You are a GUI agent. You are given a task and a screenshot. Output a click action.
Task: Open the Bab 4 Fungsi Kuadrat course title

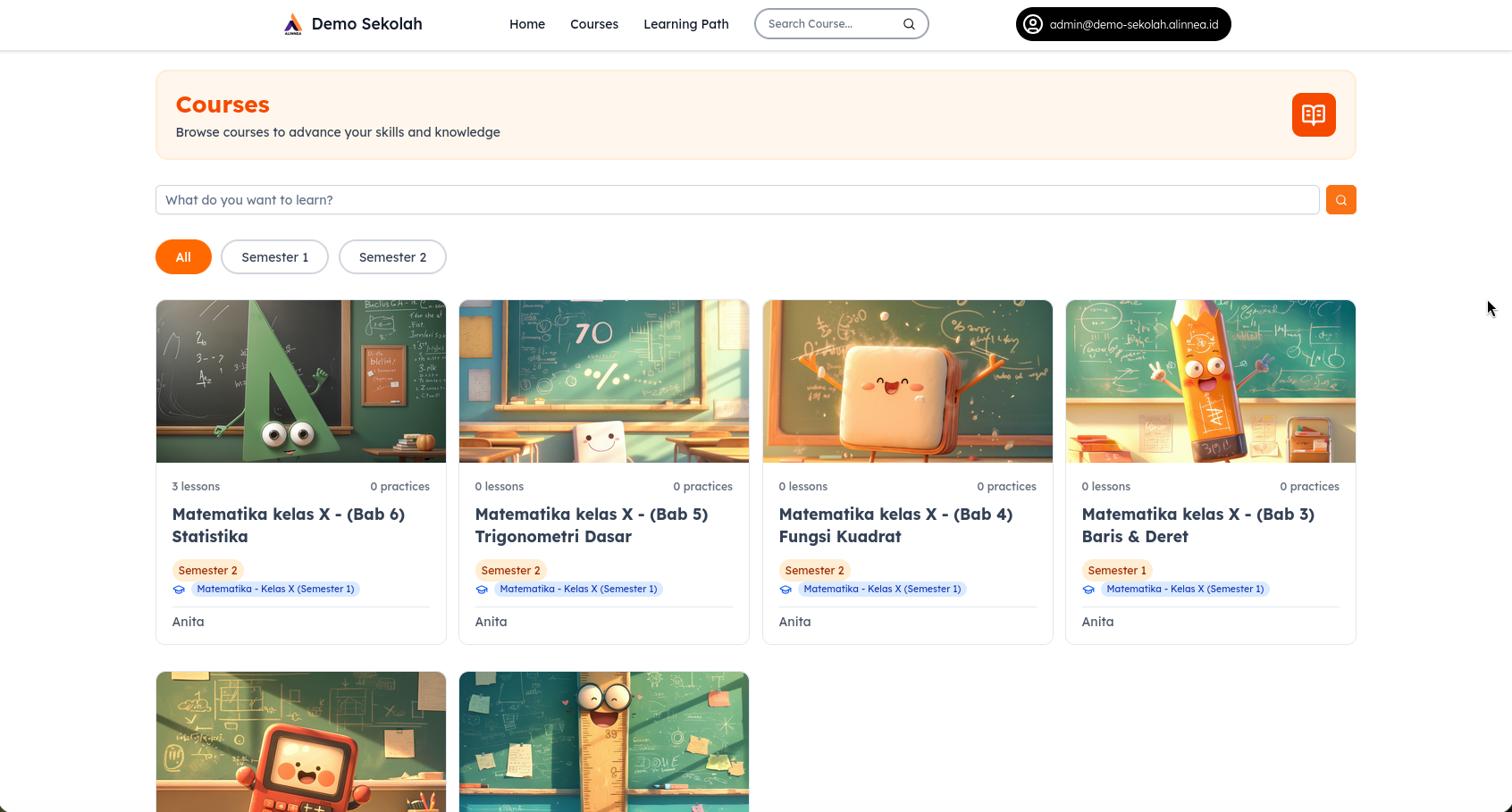point(895,525)
